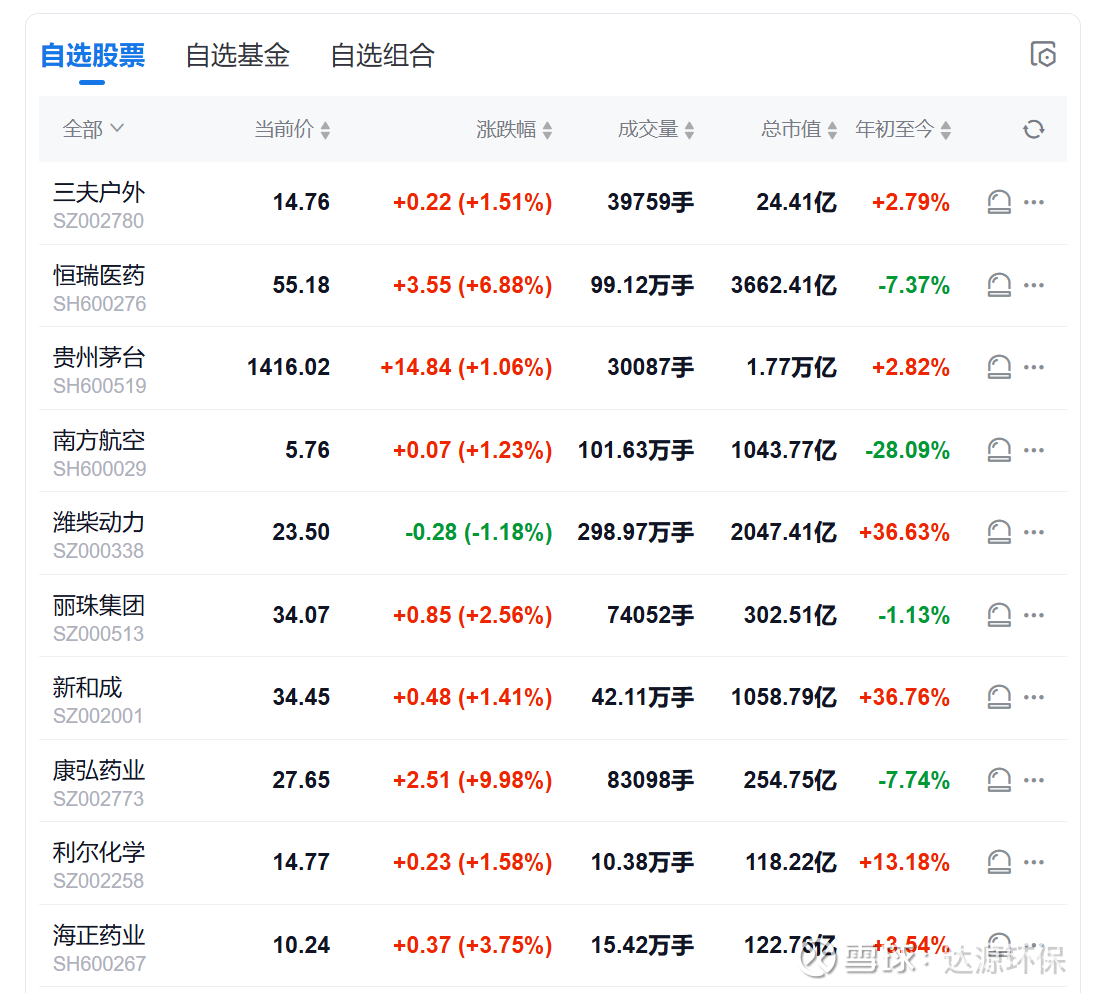Screen dimensions: 1098x993
Task: Set alert bell for 新和成
Action: (x=999, y=697)
